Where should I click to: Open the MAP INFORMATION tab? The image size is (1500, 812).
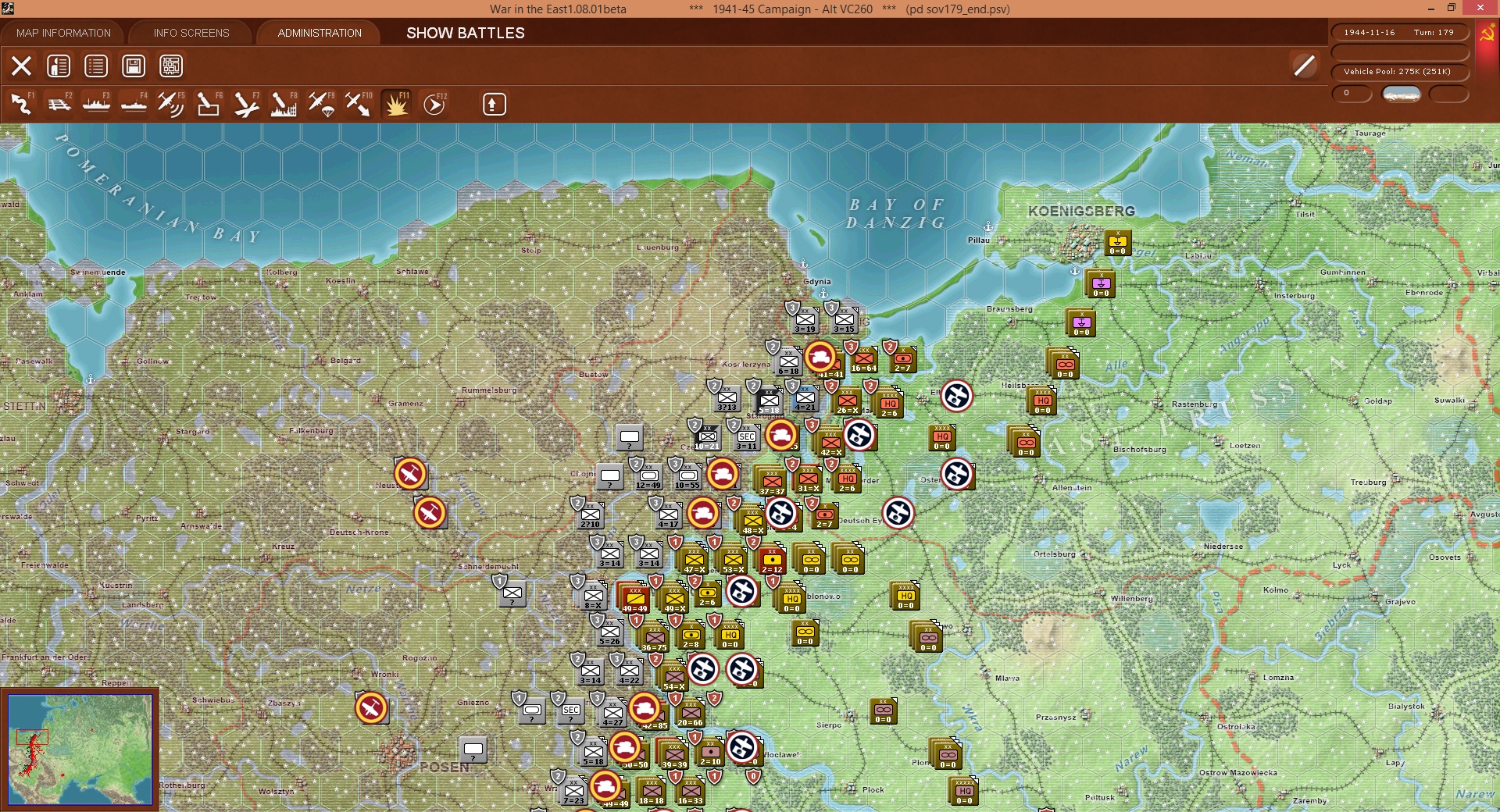pyautogui.click(x=63, y=33)
